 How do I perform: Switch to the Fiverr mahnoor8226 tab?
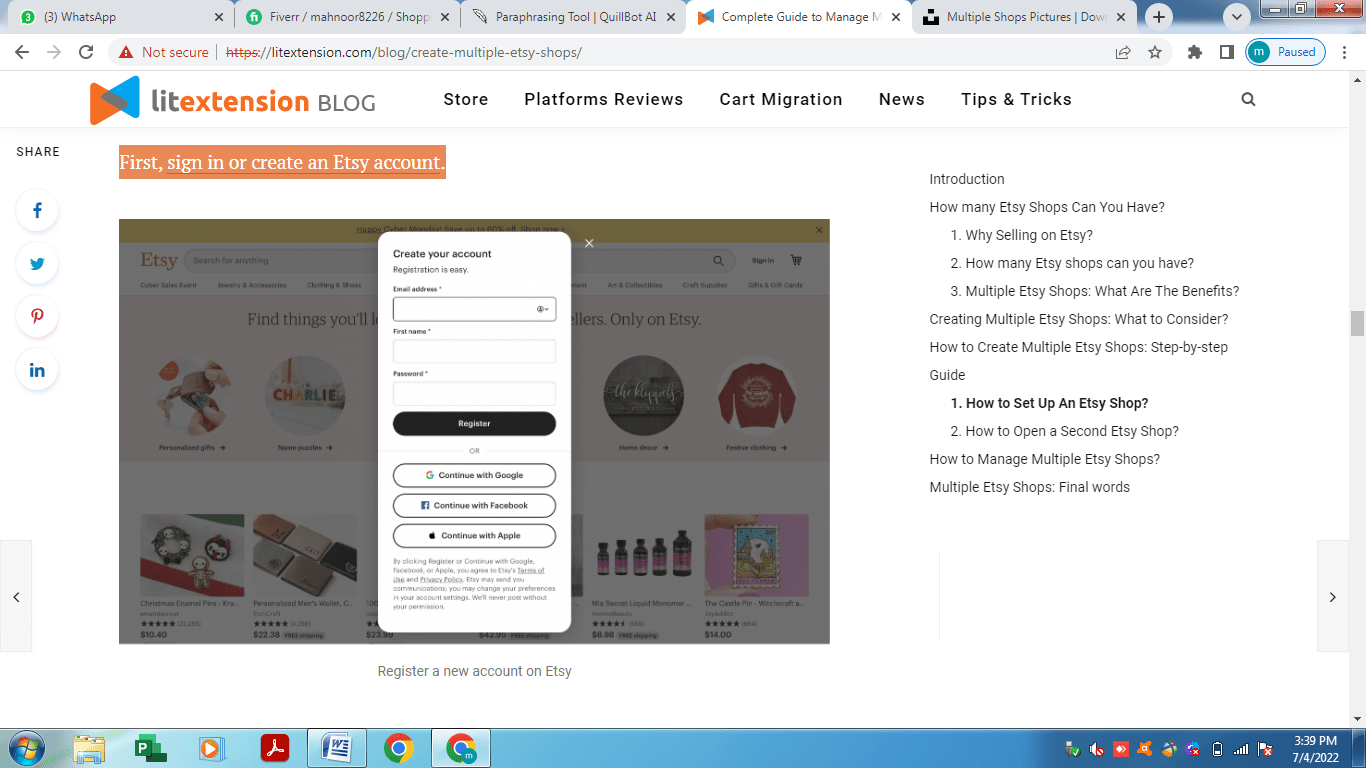click(348, 17)
